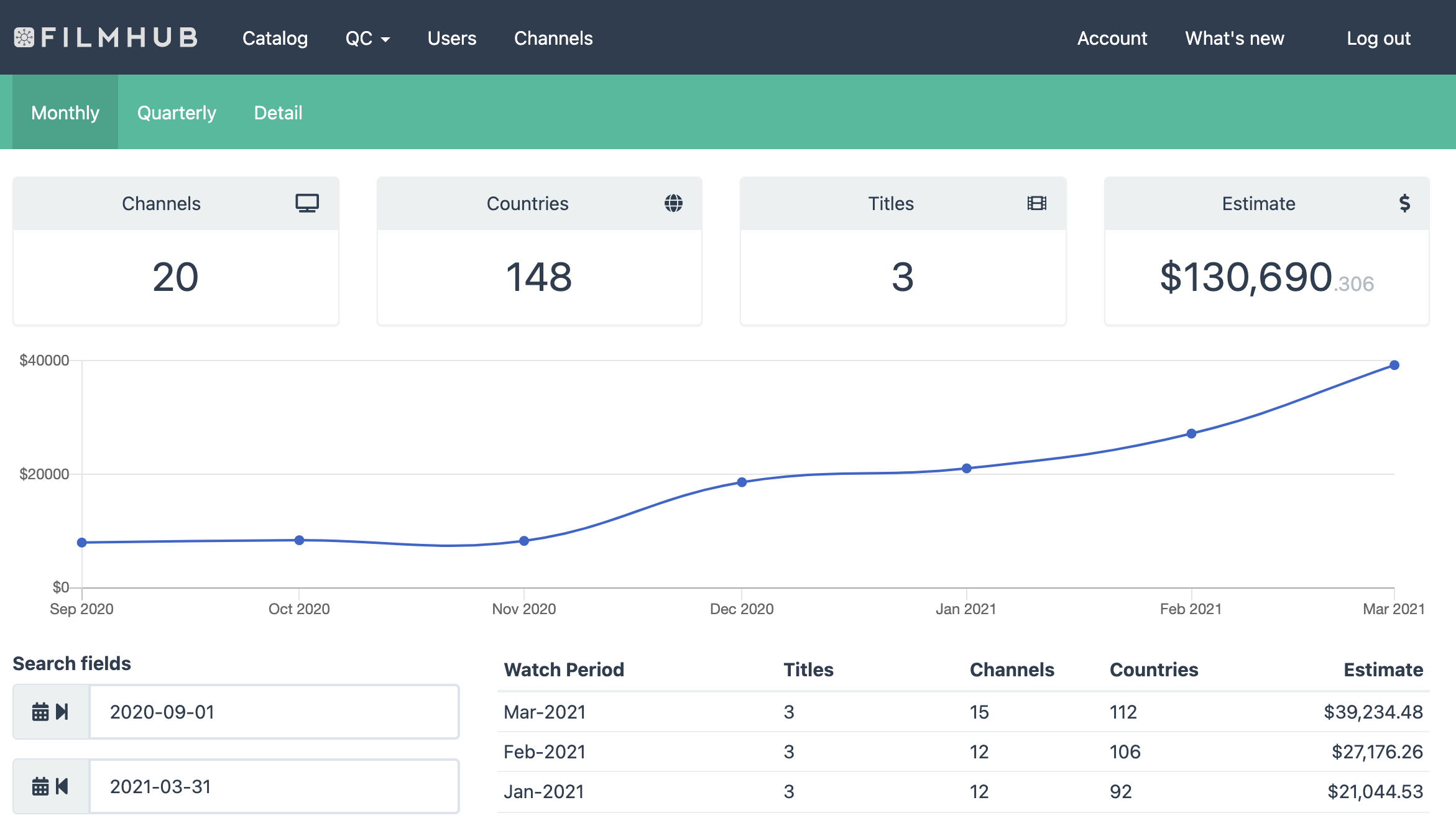Open the What's new link
Image resolution: width=1456 pixels, height=823 pixels.
pos(1234,39)
